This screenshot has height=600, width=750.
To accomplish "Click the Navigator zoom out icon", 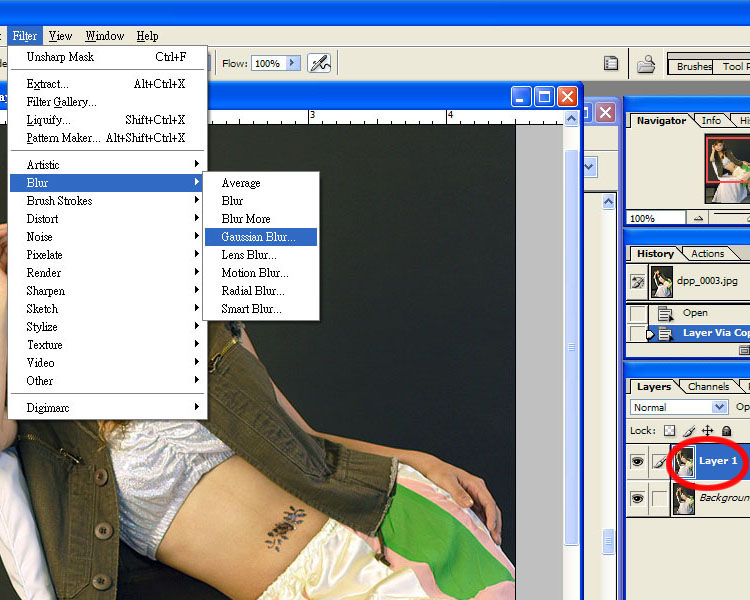I will tap(699, 218).
